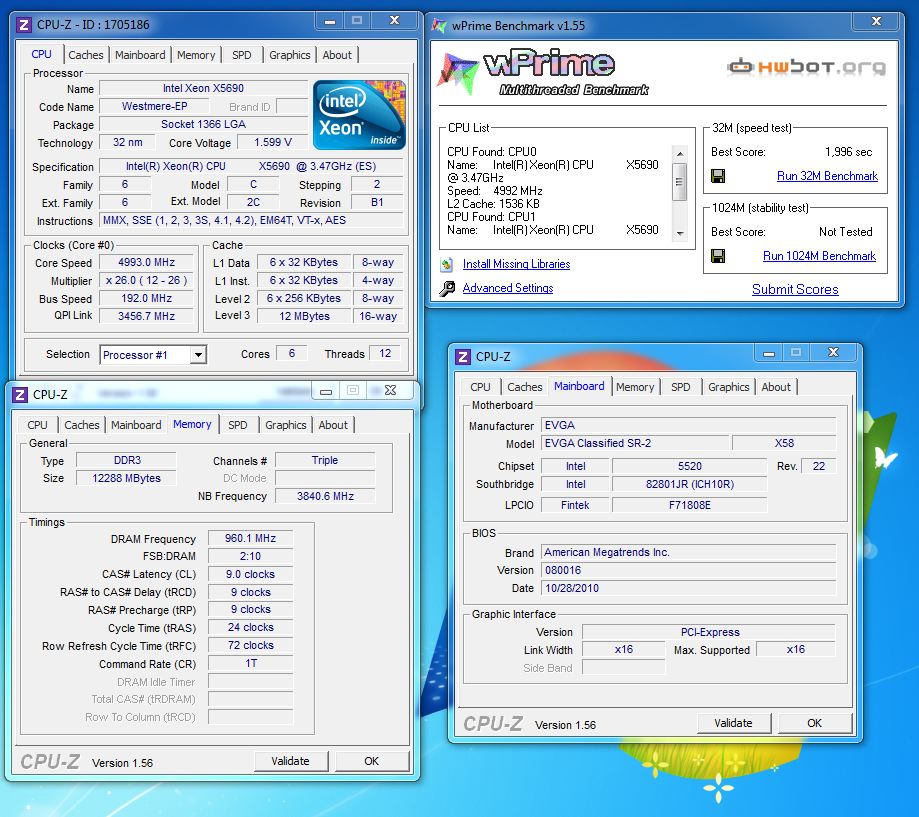The width and height of the screenshot is (919, 817).
Task: Click the NB Frequency 3840.6 MHz value
Action: click(x=325, y=496)
